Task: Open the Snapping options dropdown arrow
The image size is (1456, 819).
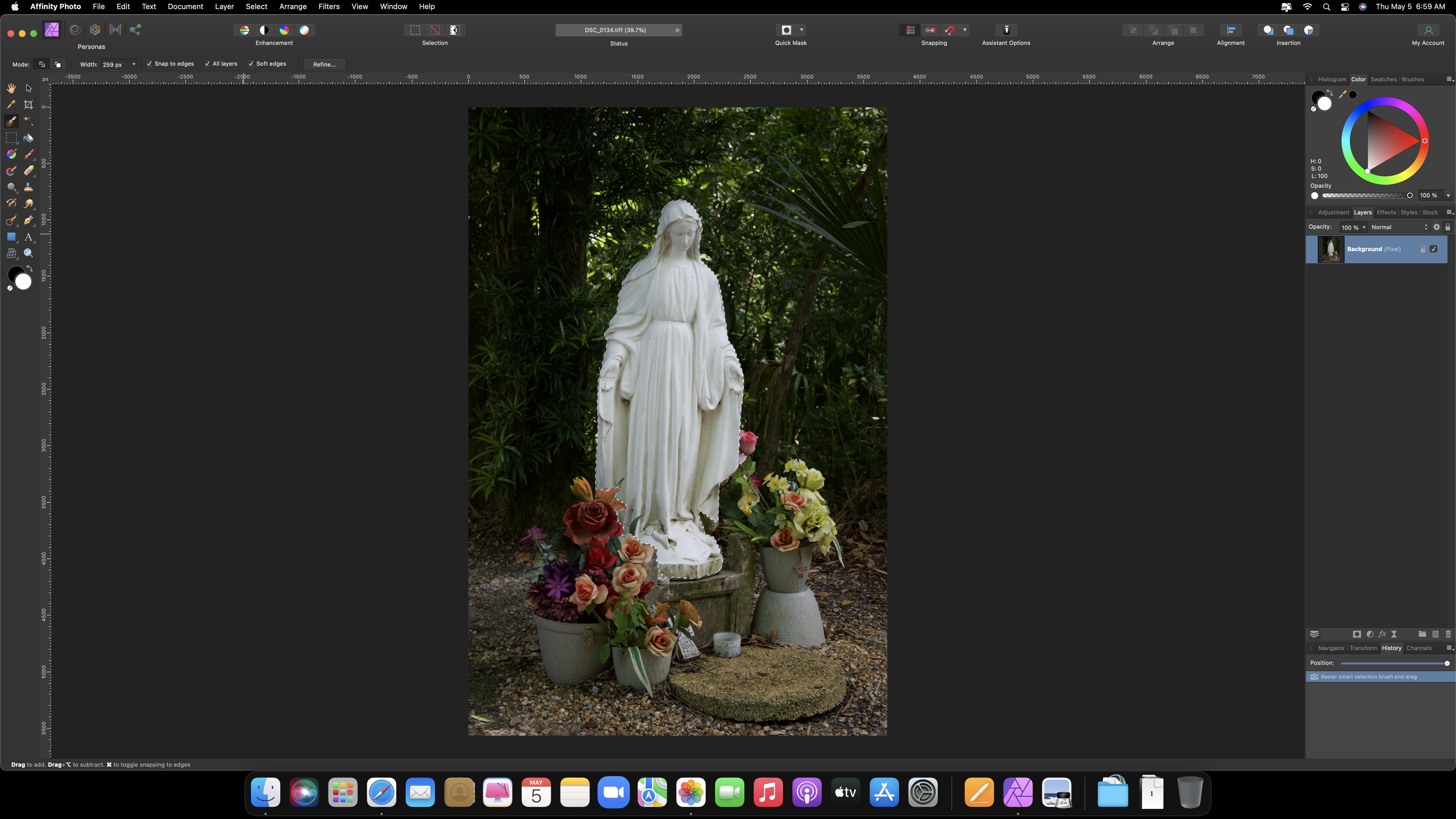Action: [x=964, y=30]
